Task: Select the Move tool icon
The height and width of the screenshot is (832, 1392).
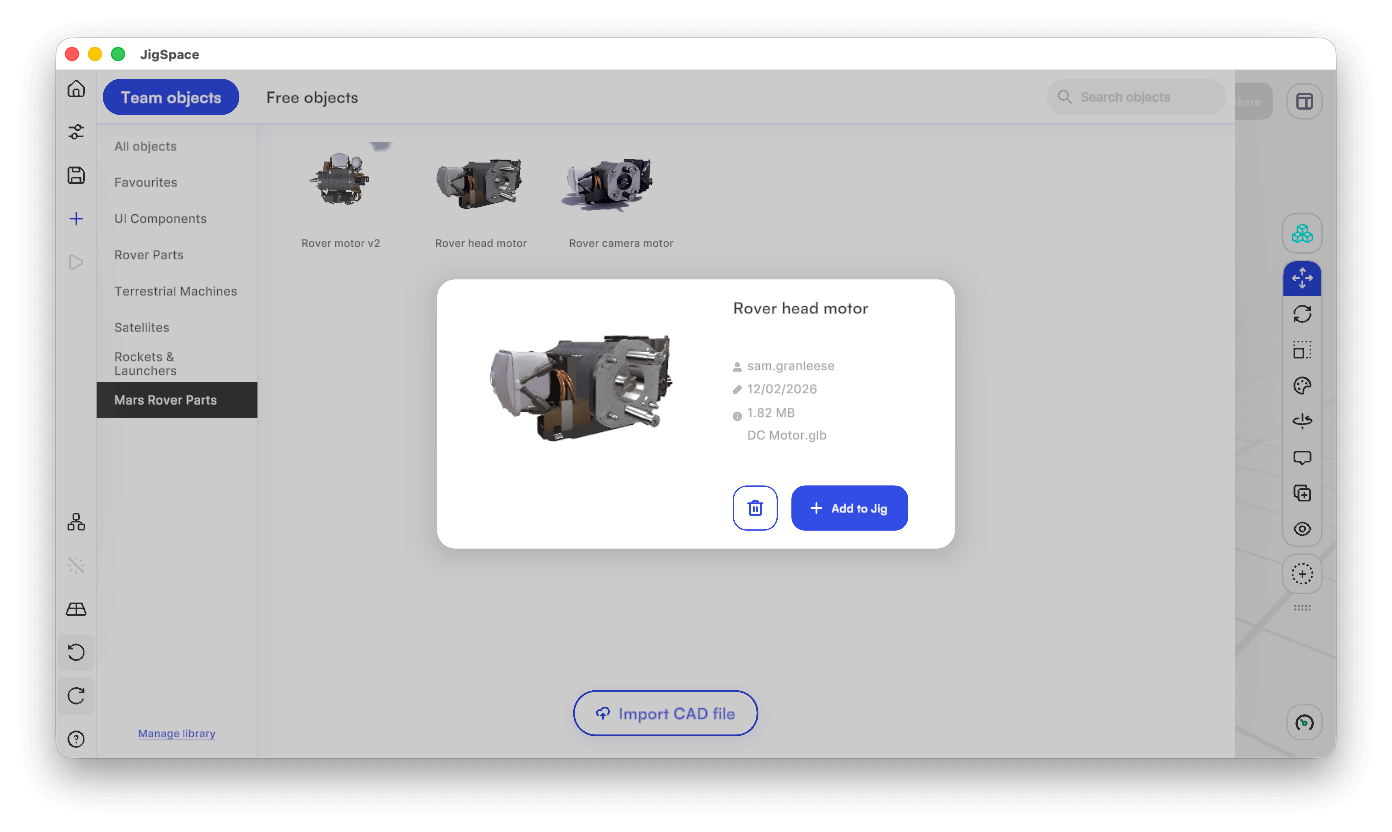Action: tap(1302, 278)
